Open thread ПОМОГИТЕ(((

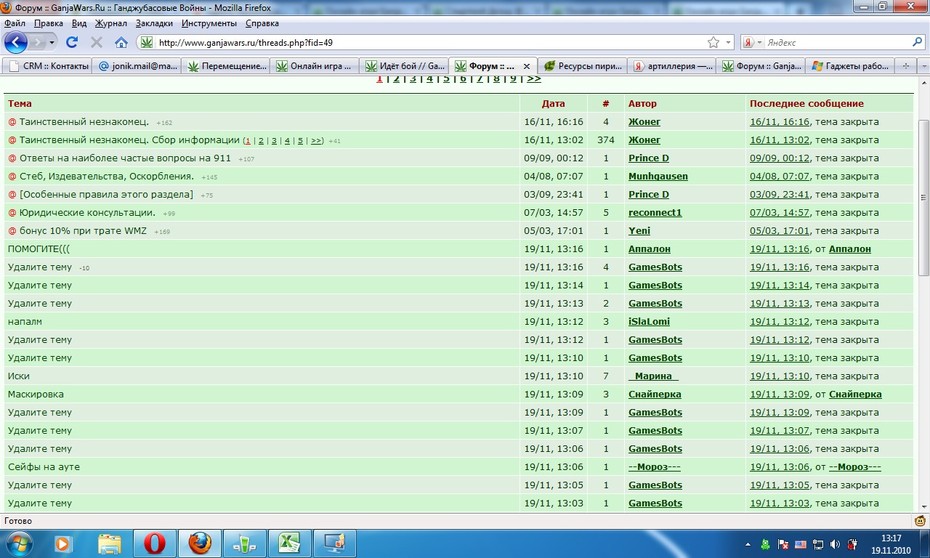(39, 249)
